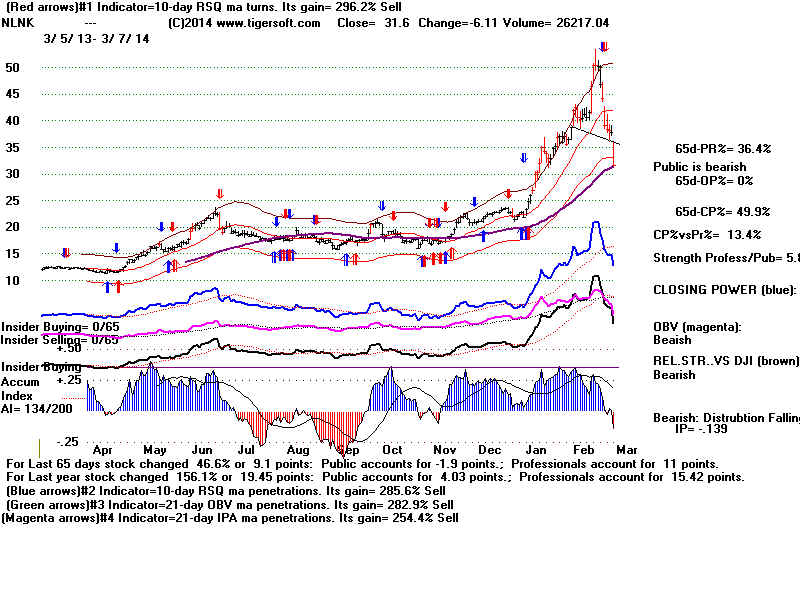Click the REL.STR..VS DJI (brown) label
The height and width of the screenshot is (600, 800).
[726, 361]
